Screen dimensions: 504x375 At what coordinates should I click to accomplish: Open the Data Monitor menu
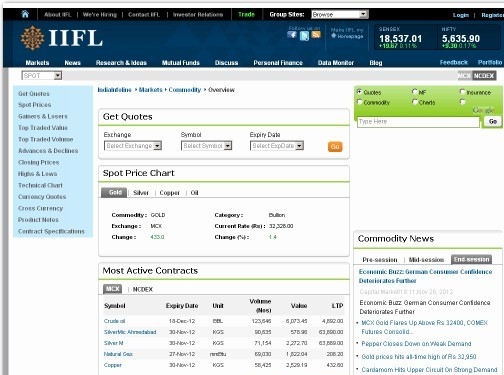coord(336,63)
